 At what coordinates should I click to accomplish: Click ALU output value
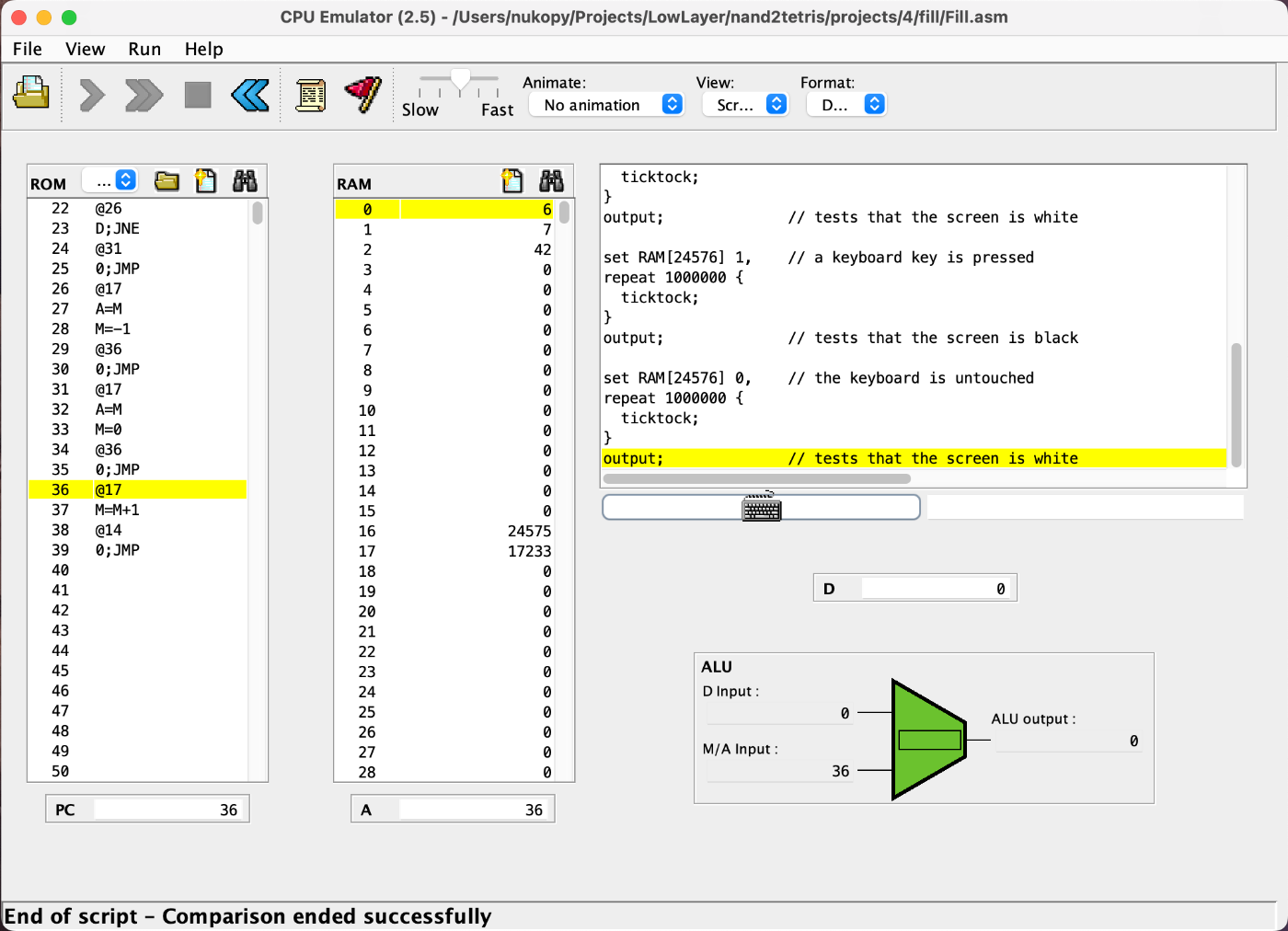tap(1069, 741)
